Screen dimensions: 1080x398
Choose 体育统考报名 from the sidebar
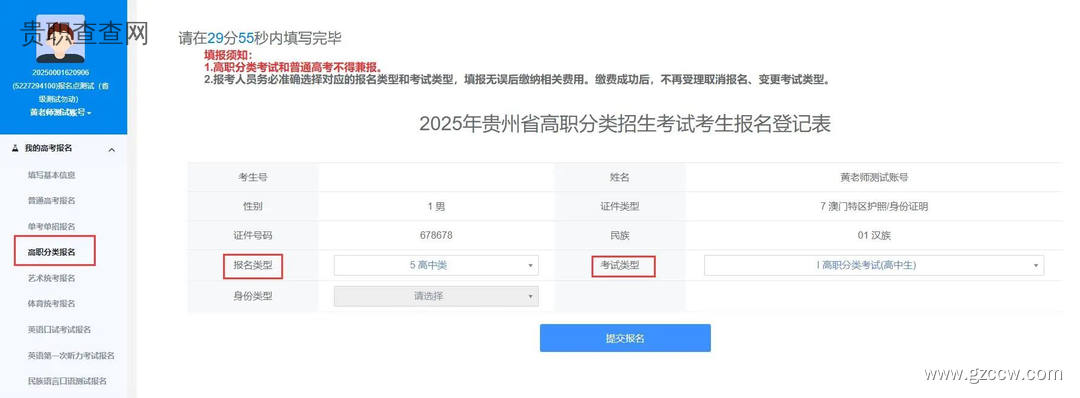(52, 304)
